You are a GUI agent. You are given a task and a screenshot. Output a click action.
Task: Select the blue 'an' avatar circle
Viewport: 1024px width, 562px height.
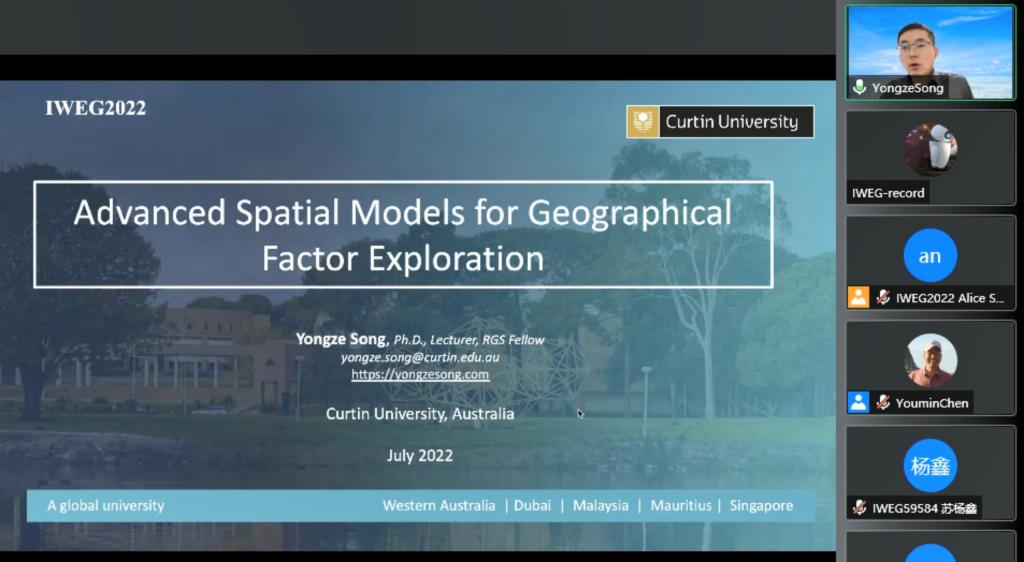(930, 256)
